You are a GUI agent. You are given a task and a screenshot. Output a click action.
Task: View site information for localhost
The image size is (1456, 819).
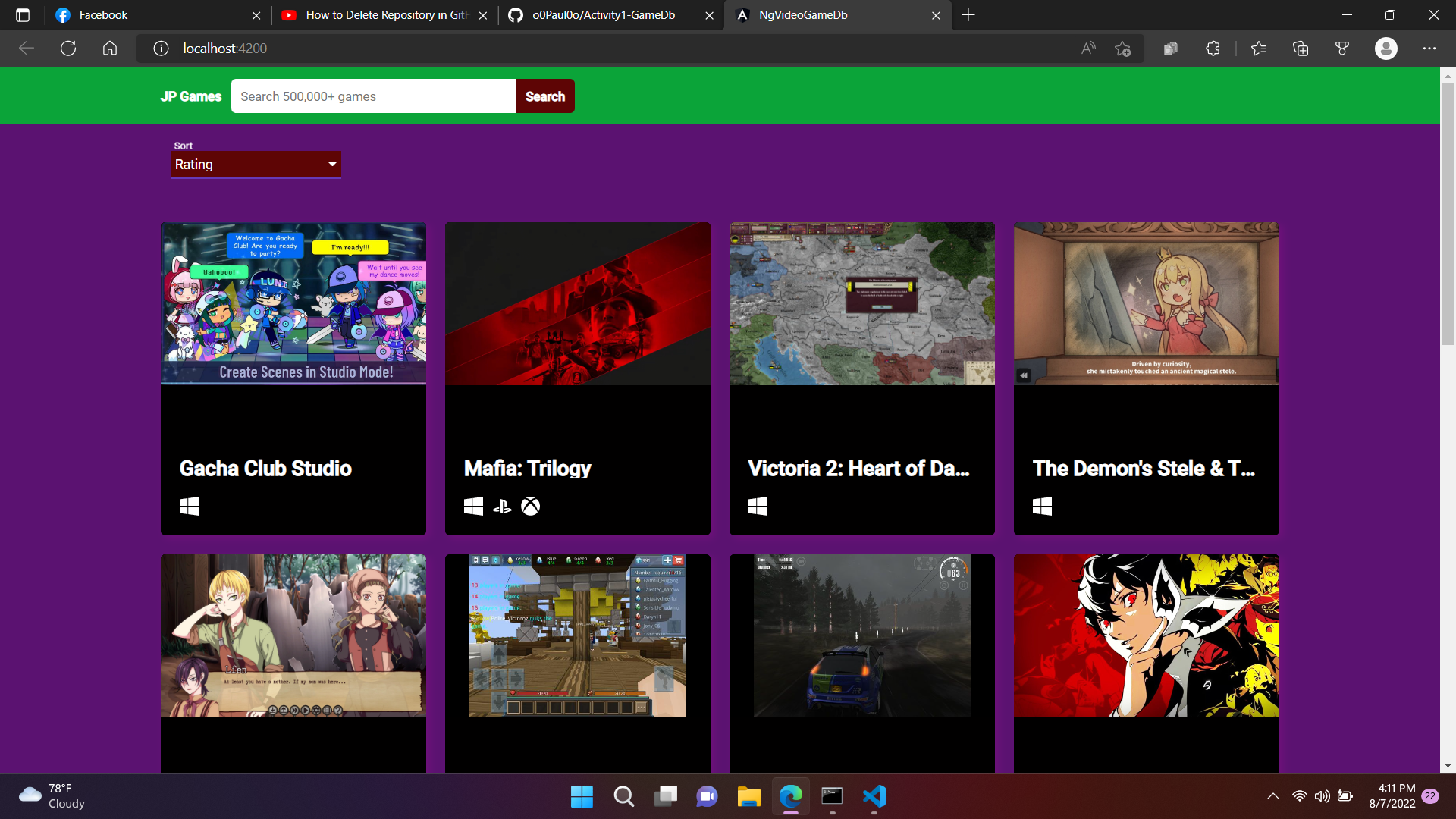pyautogui.click(x=161, y=49)
